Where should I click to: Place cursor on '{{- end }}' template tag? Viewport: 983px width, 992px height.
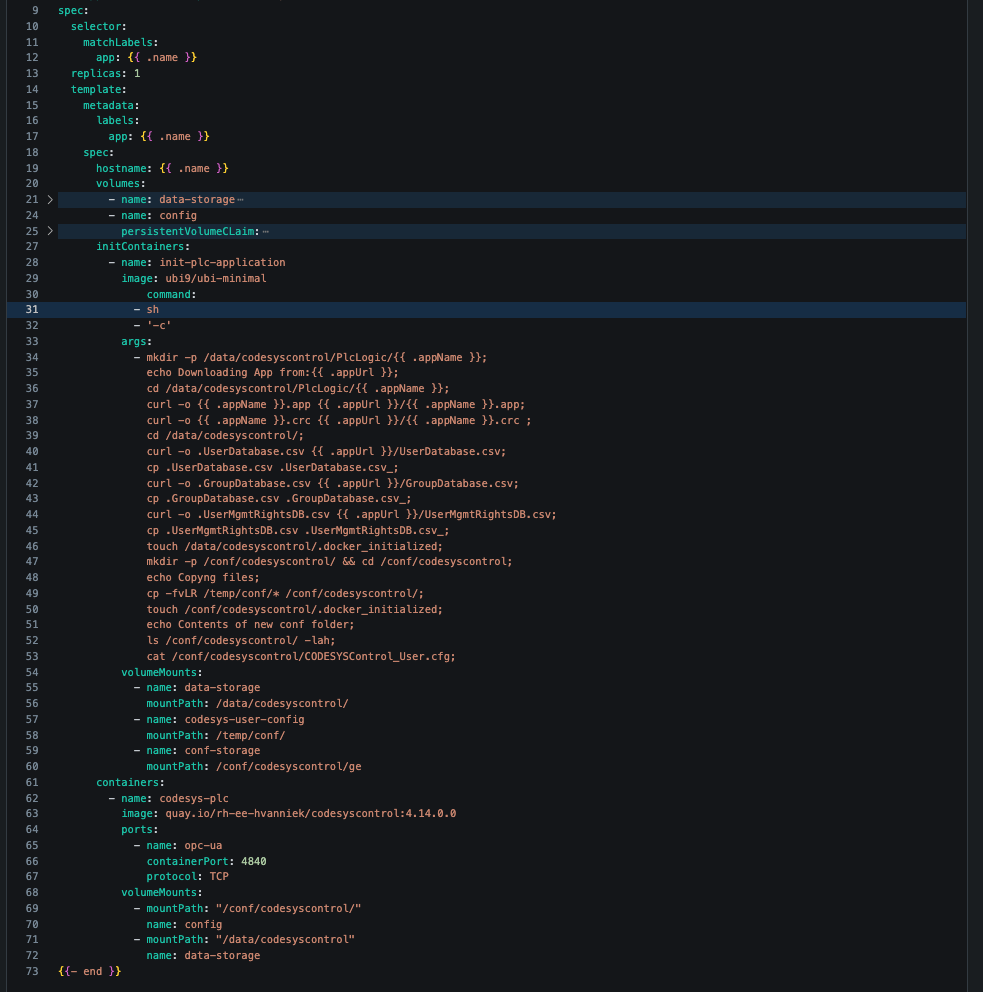coord(89,971)
